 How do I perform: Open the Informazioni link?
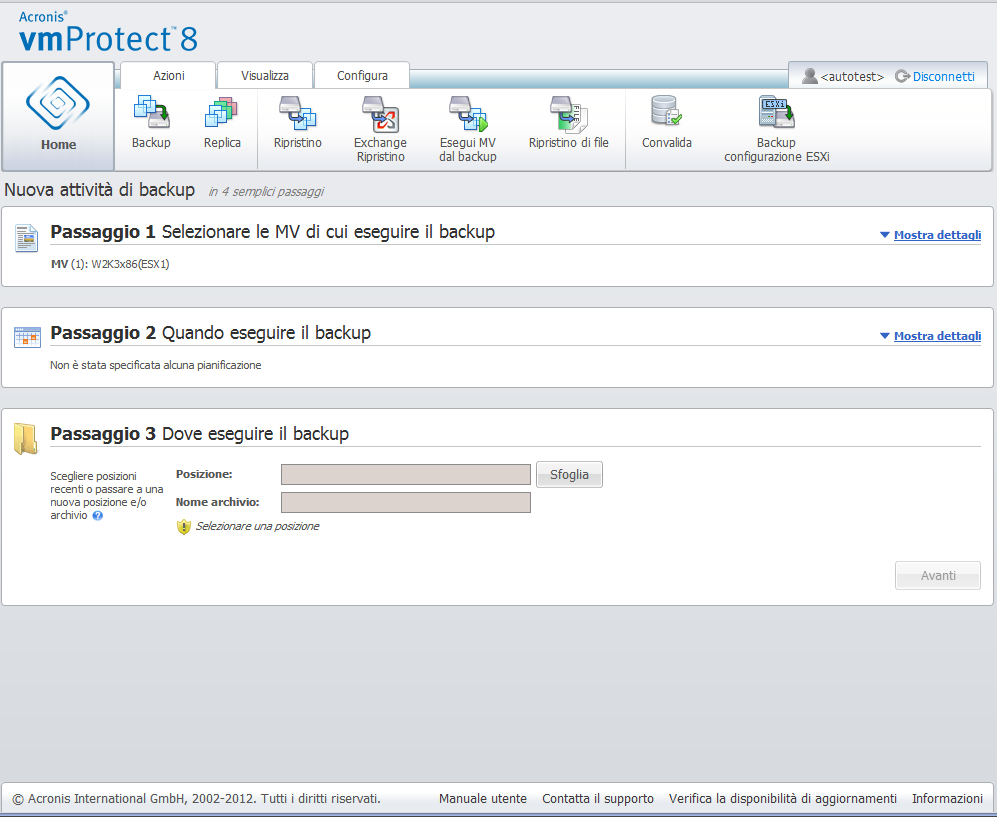pyautogui.click(x=947, y=799)
